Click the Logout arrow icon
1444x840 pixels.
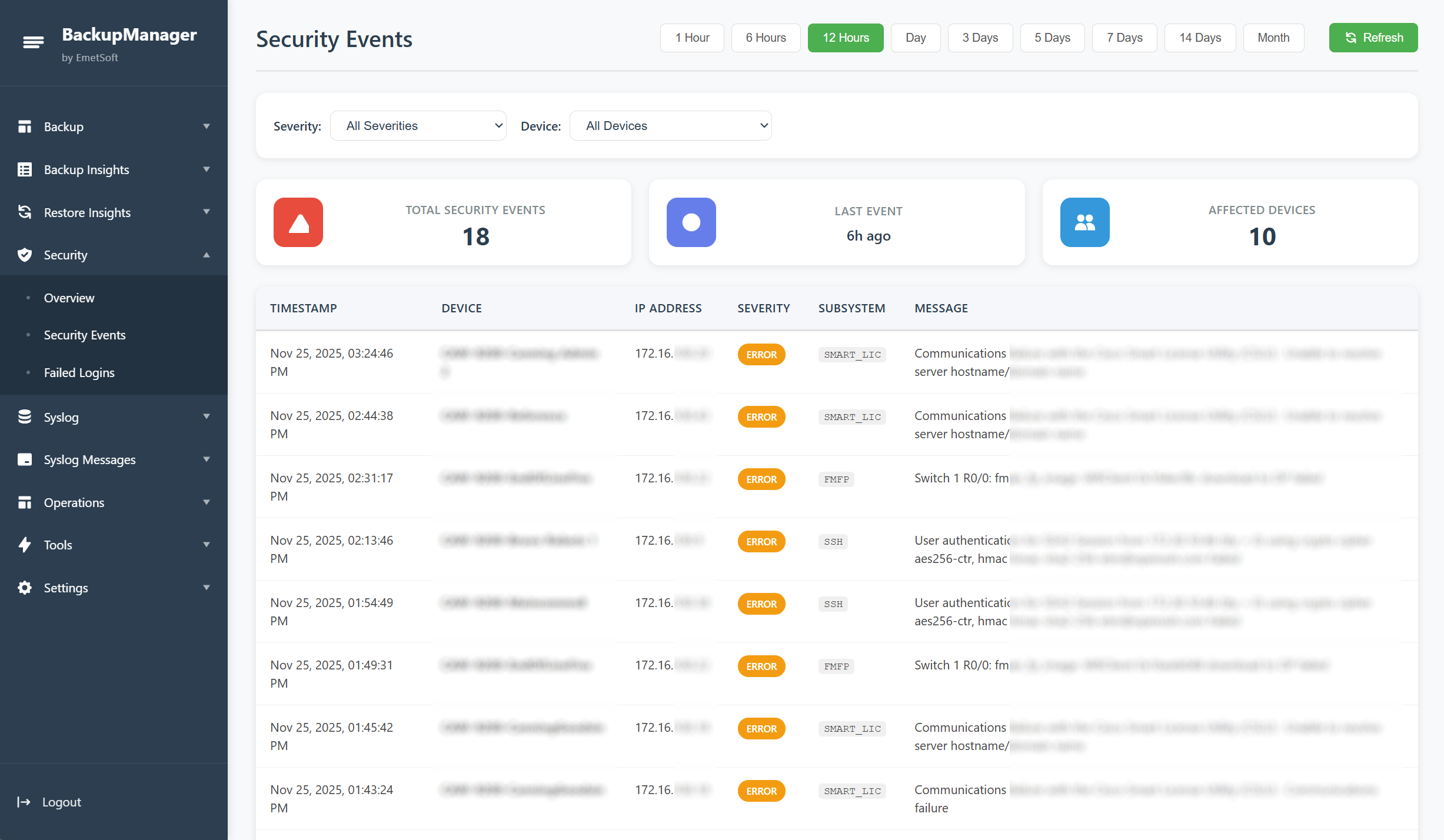(x=24, y=802)
